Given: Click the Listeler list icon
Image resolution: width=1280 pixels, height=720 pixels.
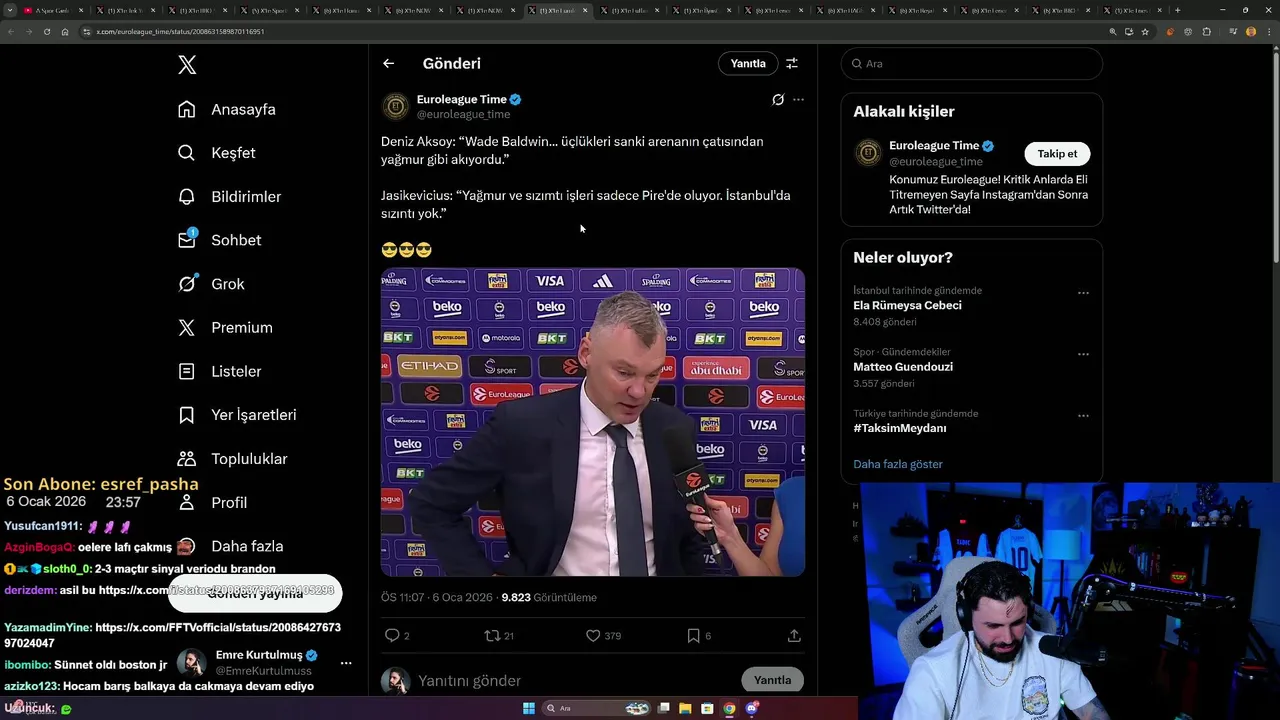Looking at the screenshot, I should click(187, 371).
